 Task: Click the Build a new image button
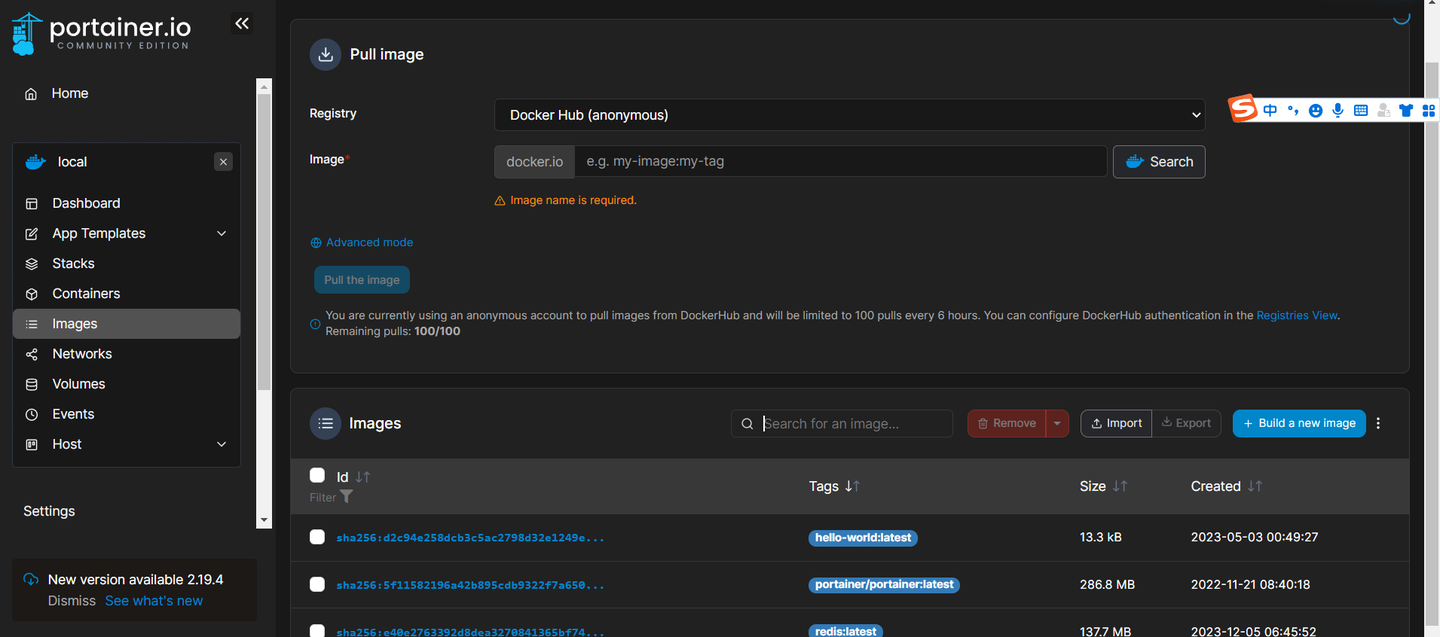click(1299, 423)
